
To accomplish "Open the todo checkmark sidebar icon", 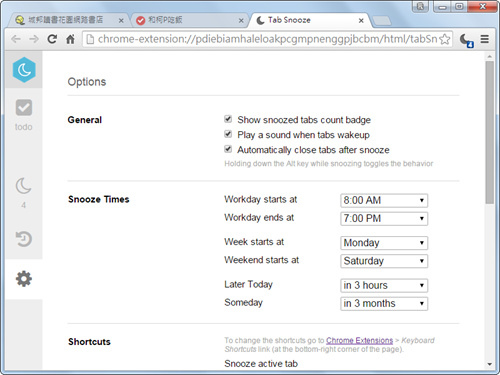I will point(24,107).
